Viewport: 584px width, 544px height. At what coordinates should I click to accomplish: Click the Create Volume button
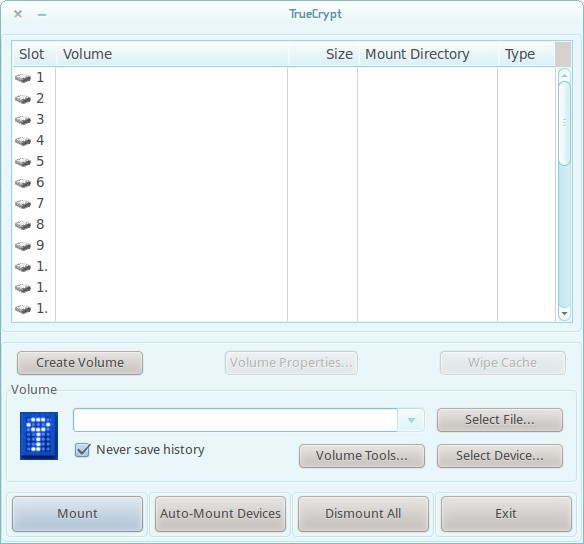pyautogui.click(x=80, y=363)
